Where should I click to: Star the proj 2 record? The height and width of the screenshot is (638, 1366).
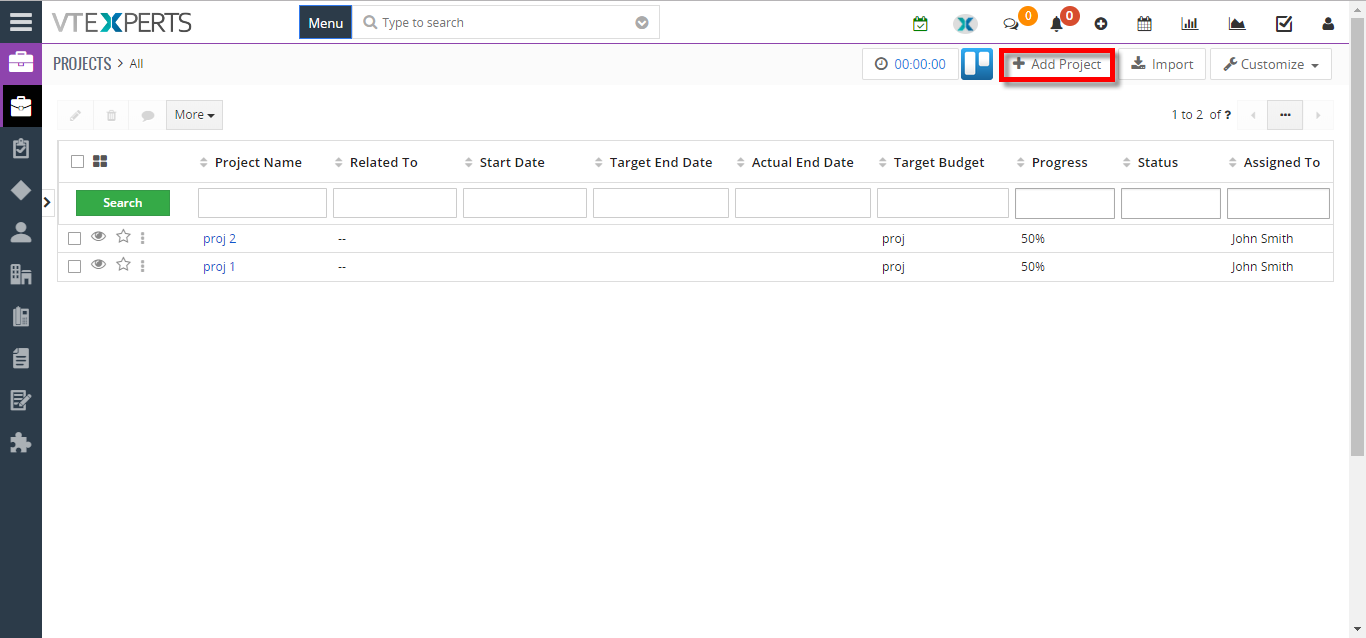[x=123, y=237]
